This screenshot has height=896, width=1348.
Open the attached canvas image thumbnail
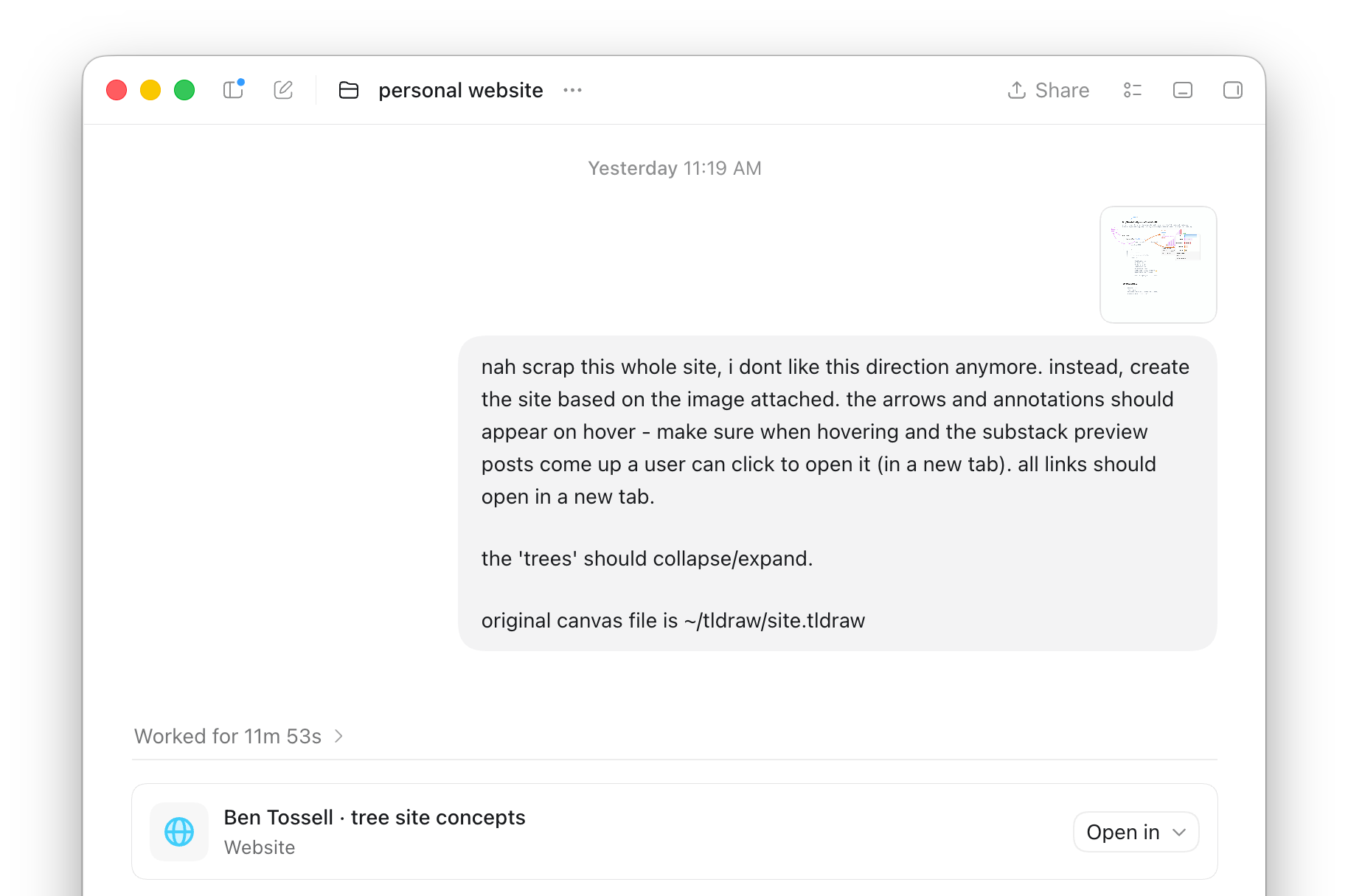pos(1158,265)
